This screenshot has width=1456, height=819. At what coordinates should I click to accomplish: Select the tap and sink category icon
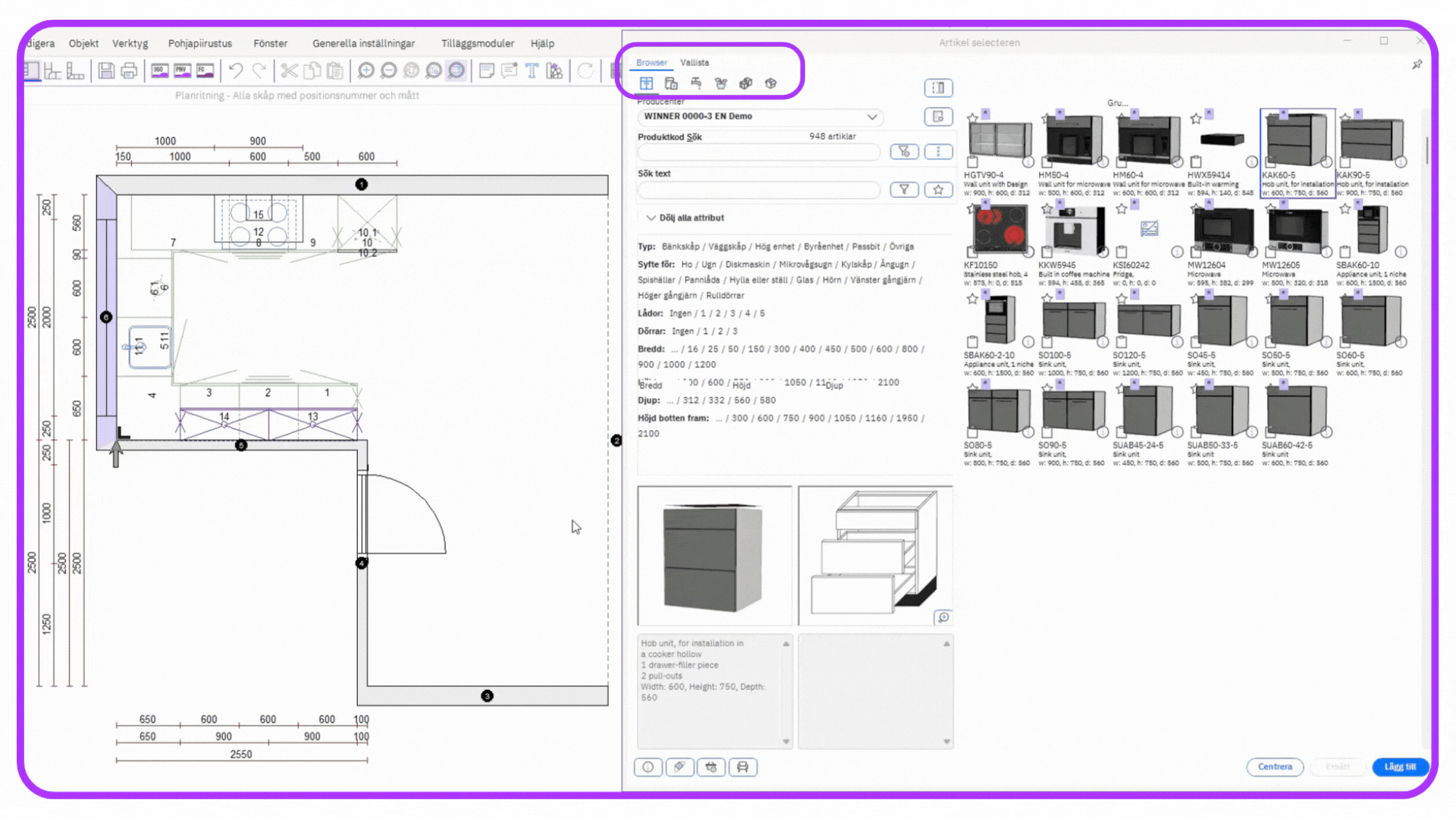[x=696, y=83]
